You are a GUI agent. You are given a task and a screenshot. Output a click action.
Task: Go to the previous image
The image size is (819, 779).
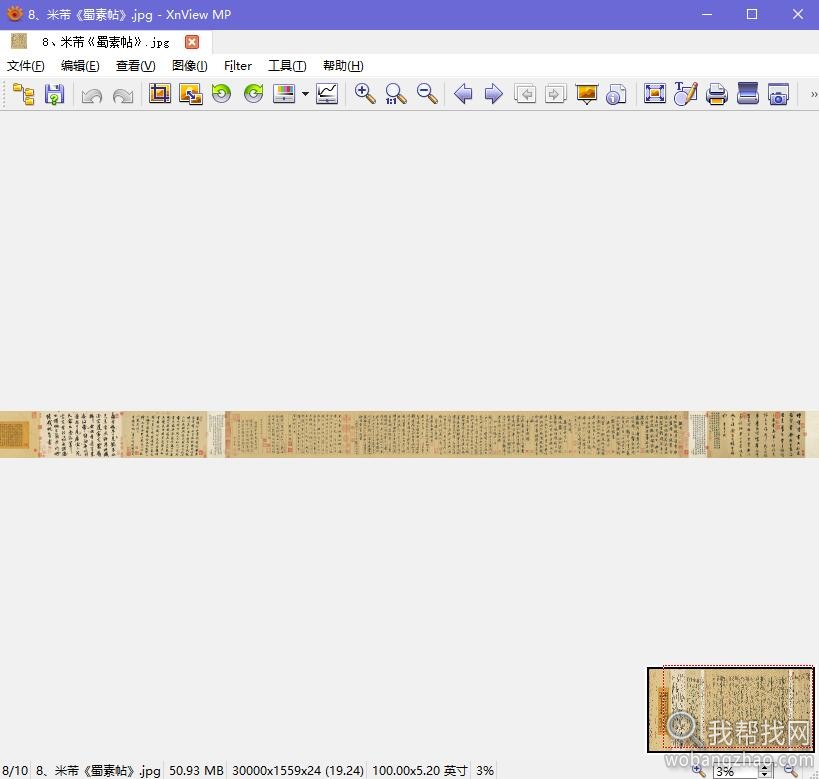(463, 95)
